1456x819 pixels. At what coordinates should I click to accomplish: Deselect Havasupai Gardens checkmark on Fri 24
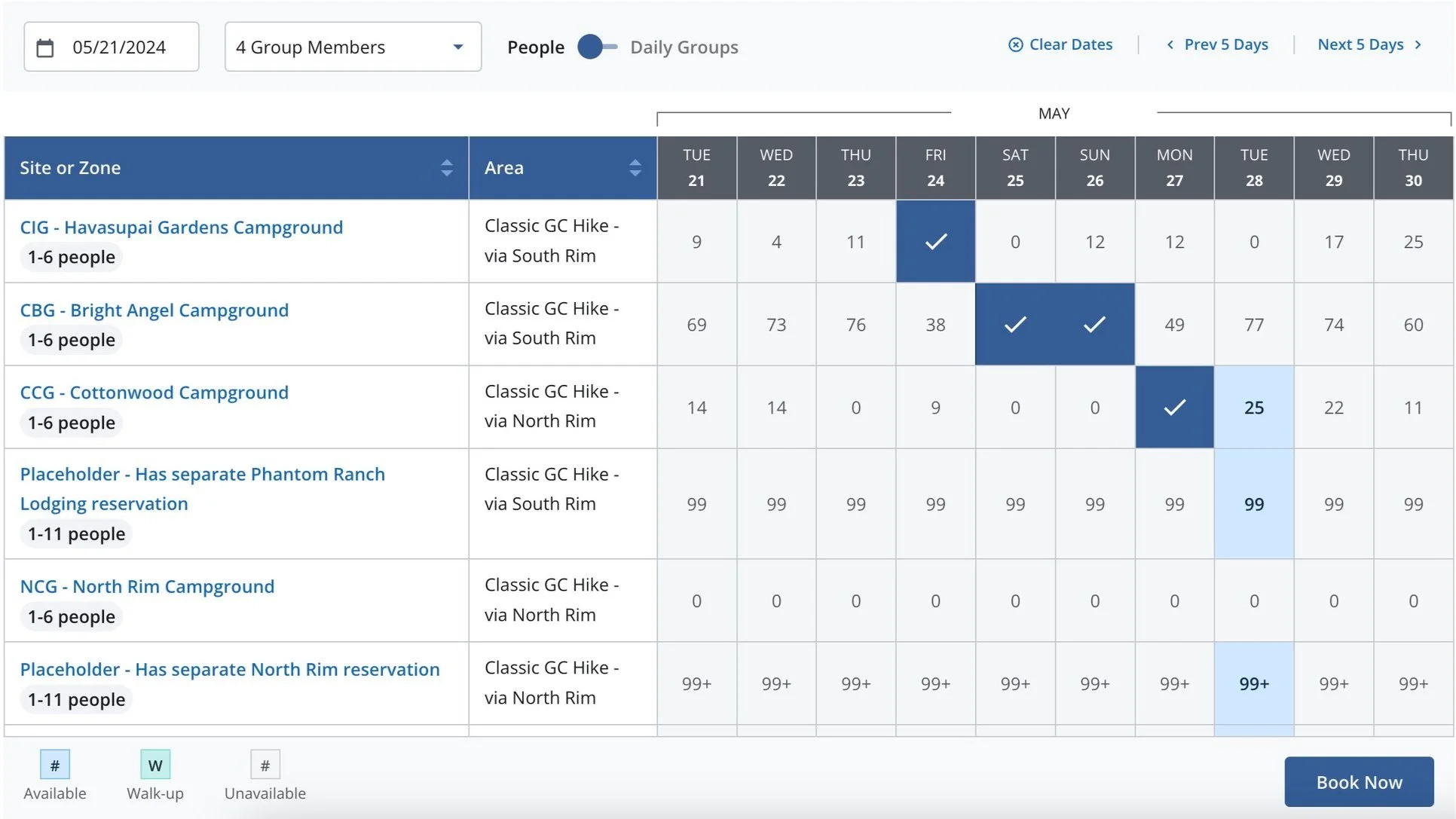[935, 242]
